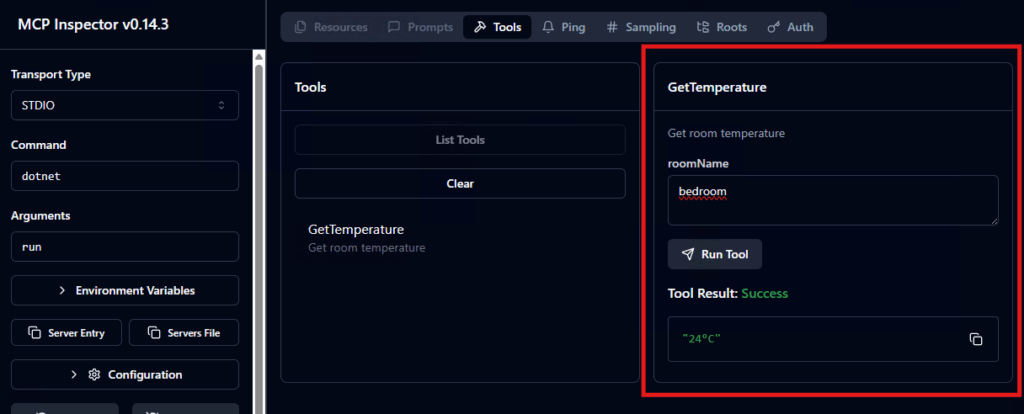Expand the Environment Variables section
This screenshot has width=1024, height=414.
coord(125,291)
